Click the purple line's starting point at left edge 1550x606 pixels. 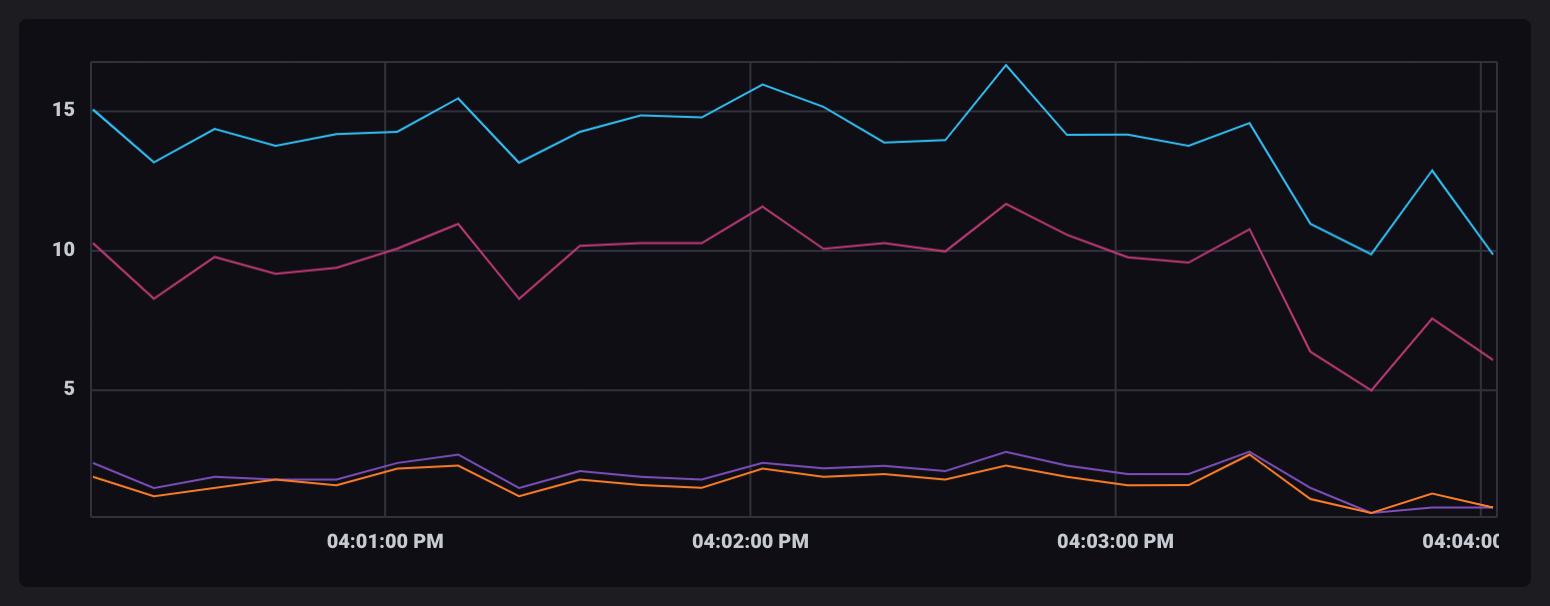[93, 463]
